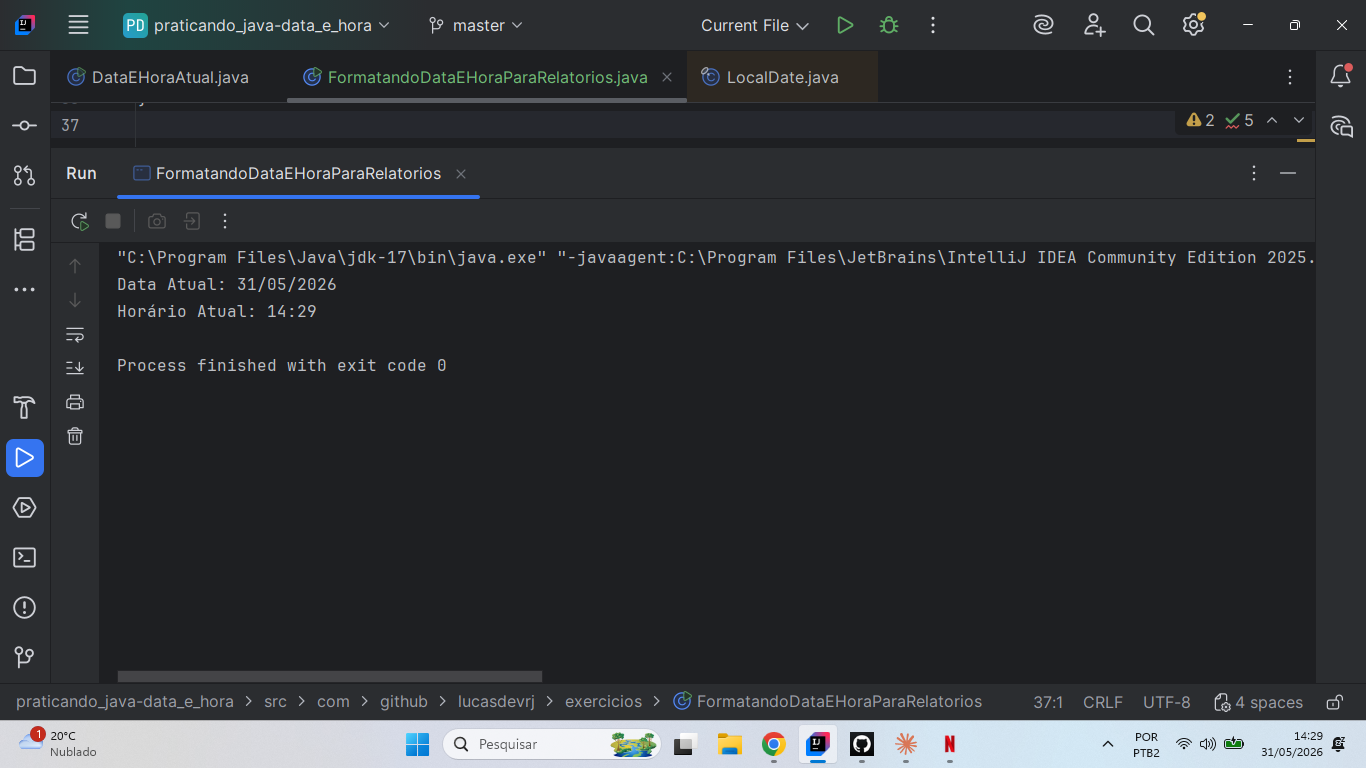Toggle soft-wrap in console
Screen dimensions: 1366x768
click(75, 334)
